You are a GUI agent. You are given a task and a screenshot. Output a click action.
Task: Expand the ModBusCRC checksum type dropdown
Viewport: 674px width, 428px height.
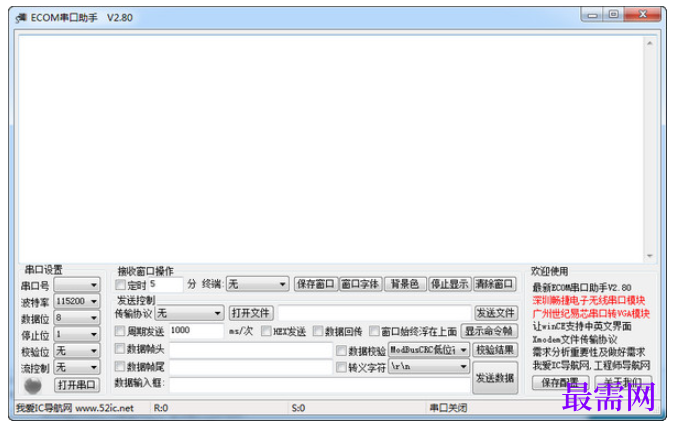[429, 350]
